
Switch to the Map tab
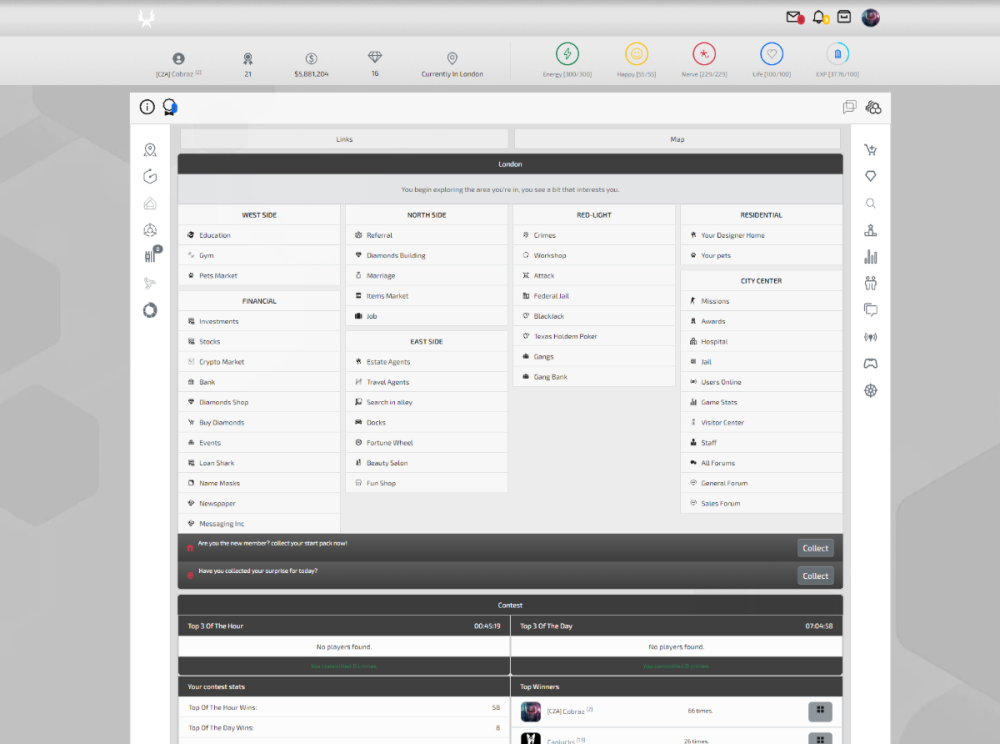tap(677, 139)
